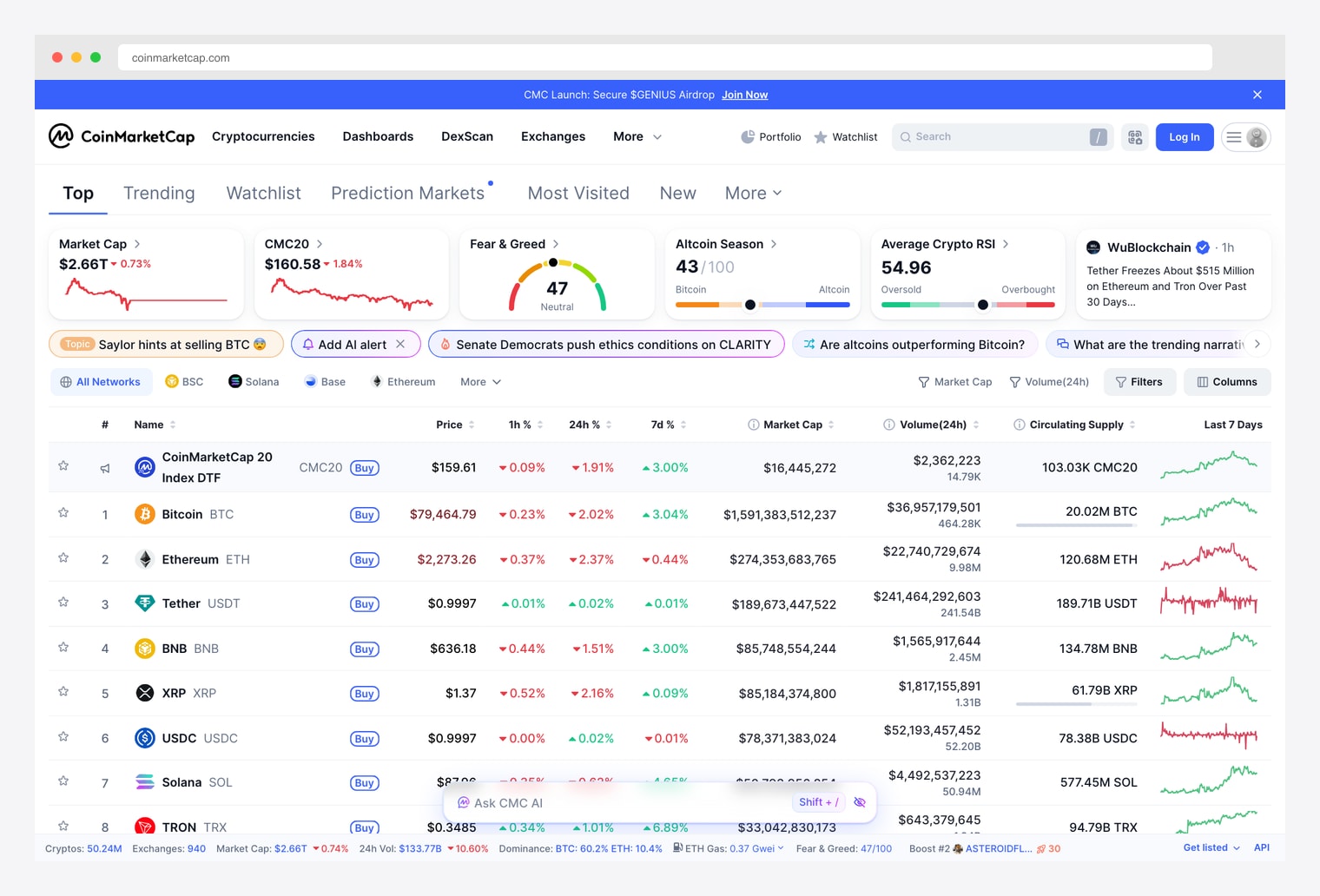Click the Search input field
This screenshot has width=1320, height=896.
[1001, 137]
